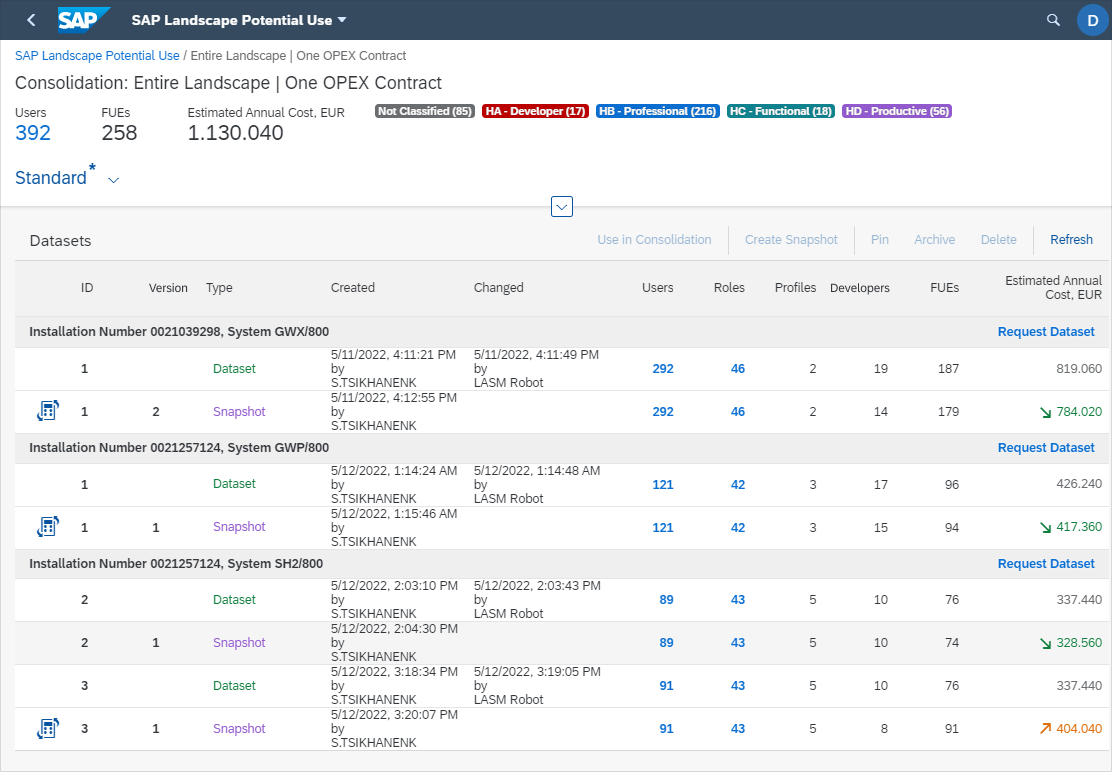1112x772 pixels.
Task: Click the Pin button
Action: (879, 240)
